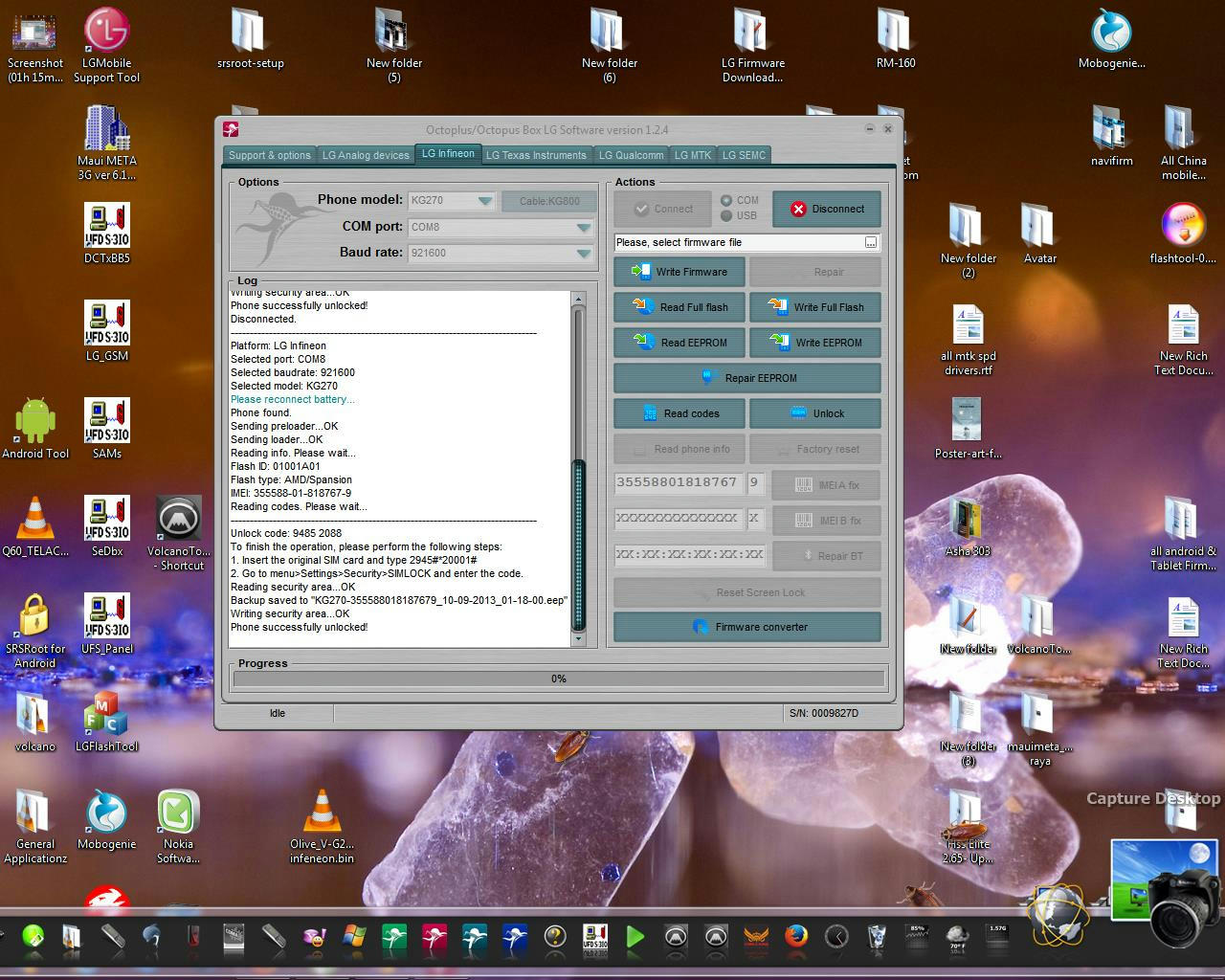
Task: Select the LG Infineon tab
Action: [x=448, y=153]
